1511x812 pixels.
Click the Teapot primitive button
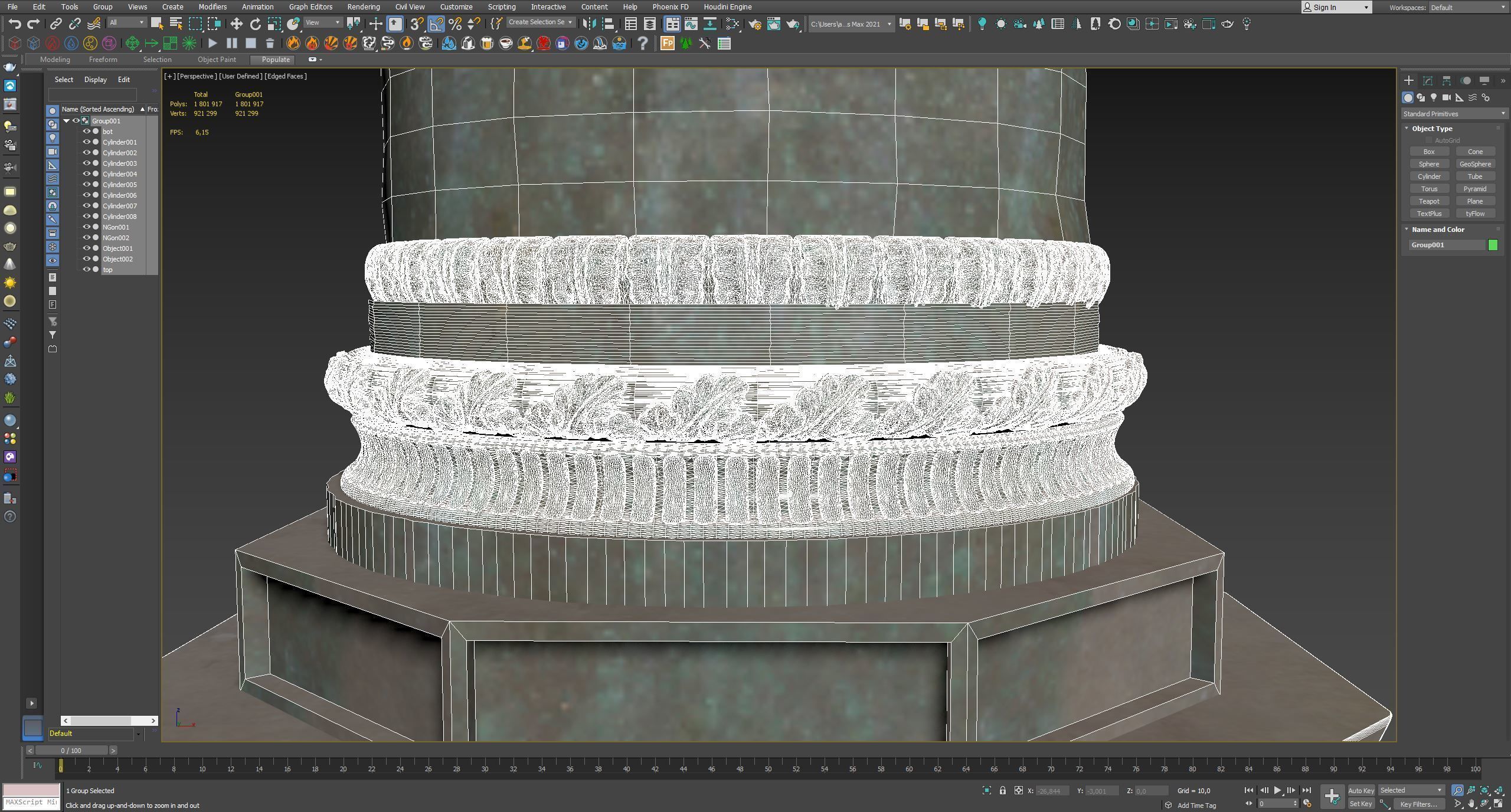(x=1429, y=201)
